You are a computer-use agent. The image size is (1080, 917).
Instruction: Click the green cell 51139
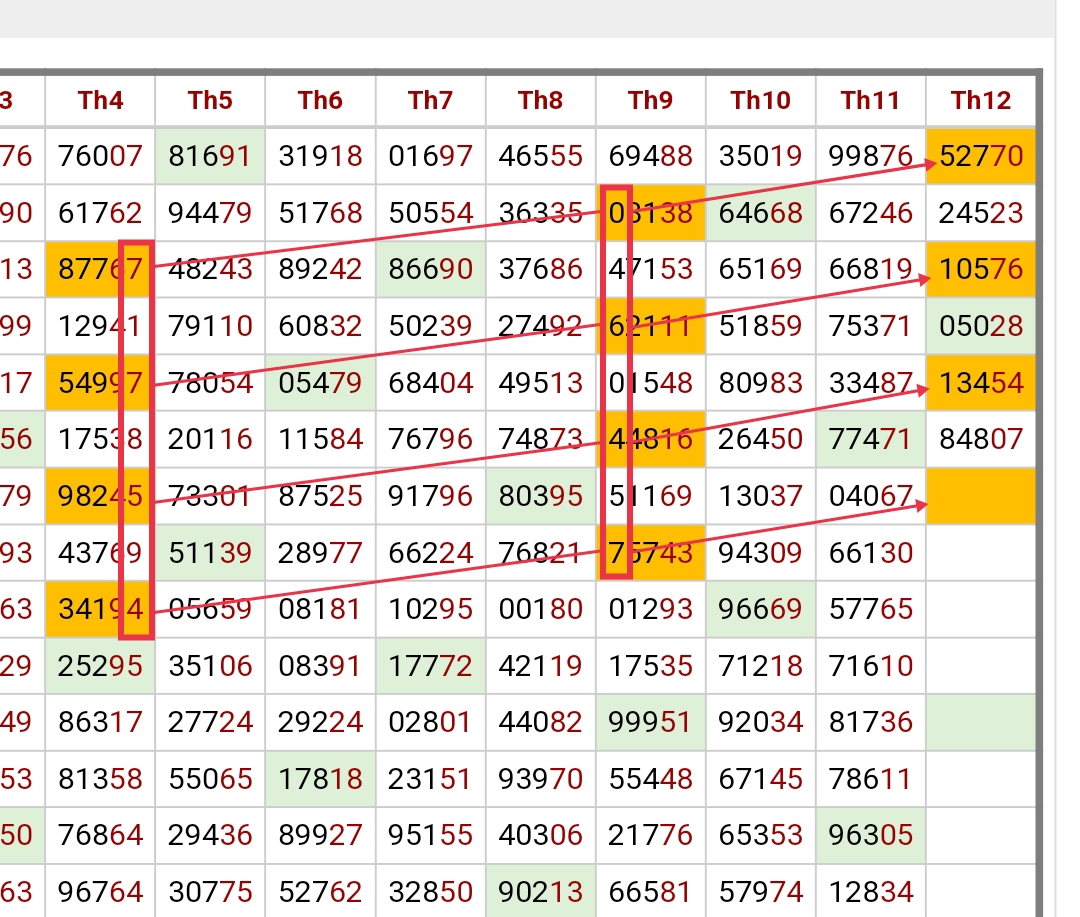pyautogui.click(x=211, y=553)
